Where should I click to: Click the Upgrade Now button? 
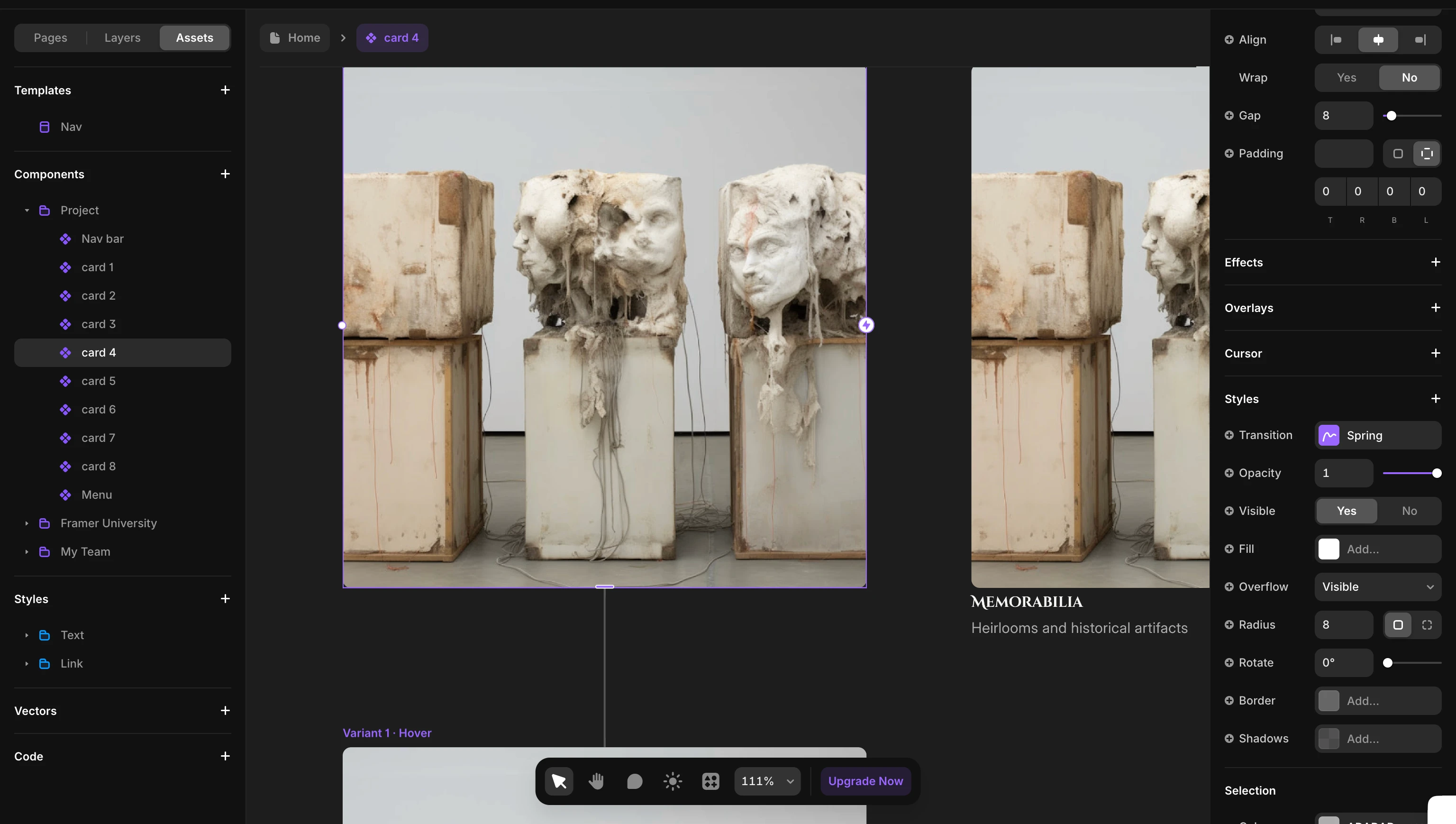[865, 781]
